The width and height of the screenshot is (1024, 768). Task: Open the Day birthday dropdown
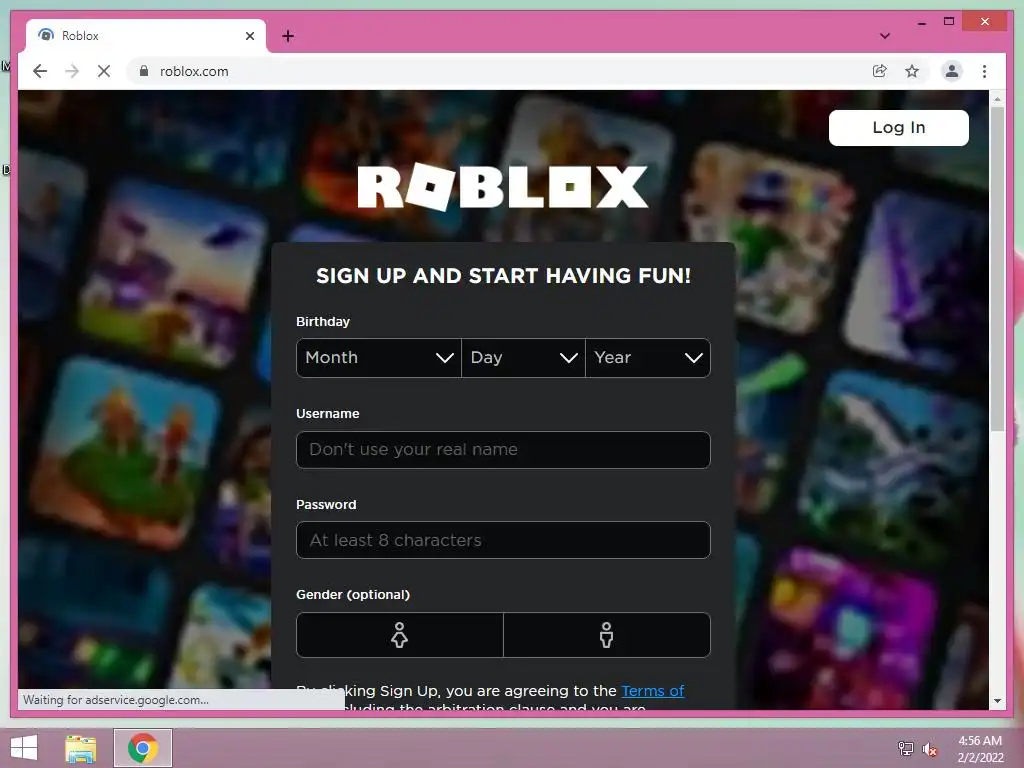pyautogui.click(x=523, y=358)
